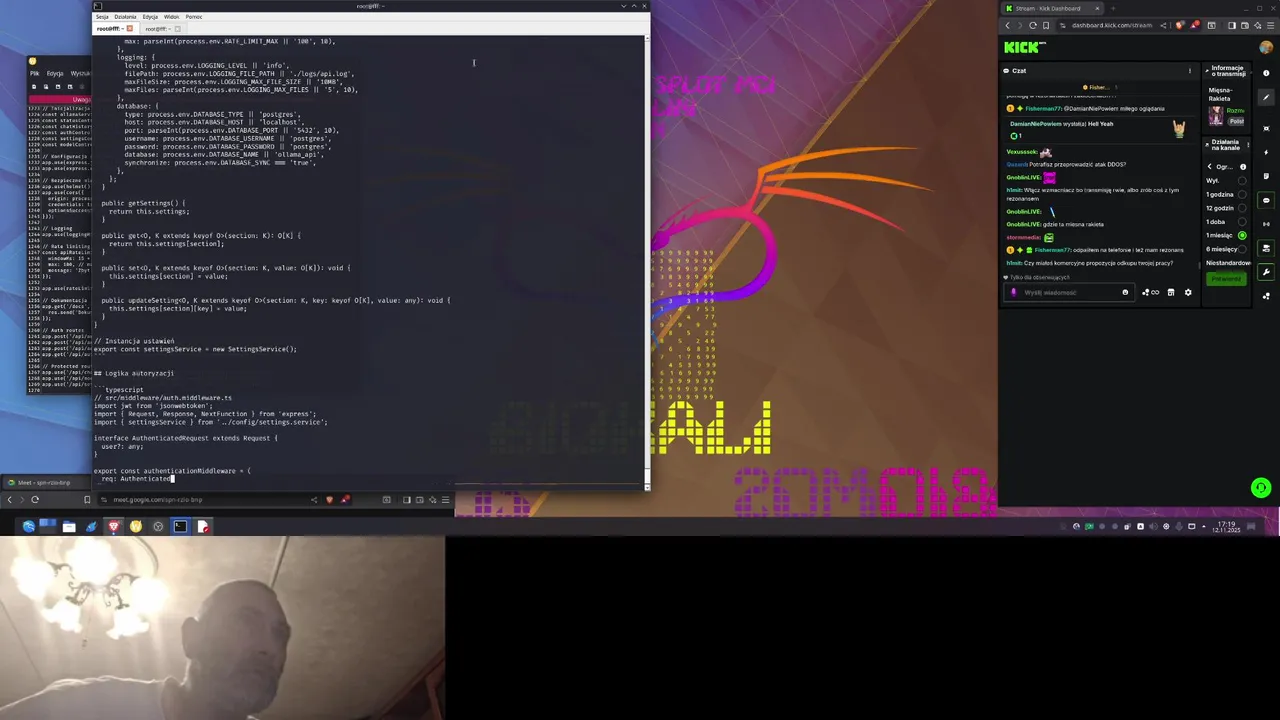This screenshot has height=720, width=1280.
Task: Click username stormmedia in chat
Action: click(1023, 237)
